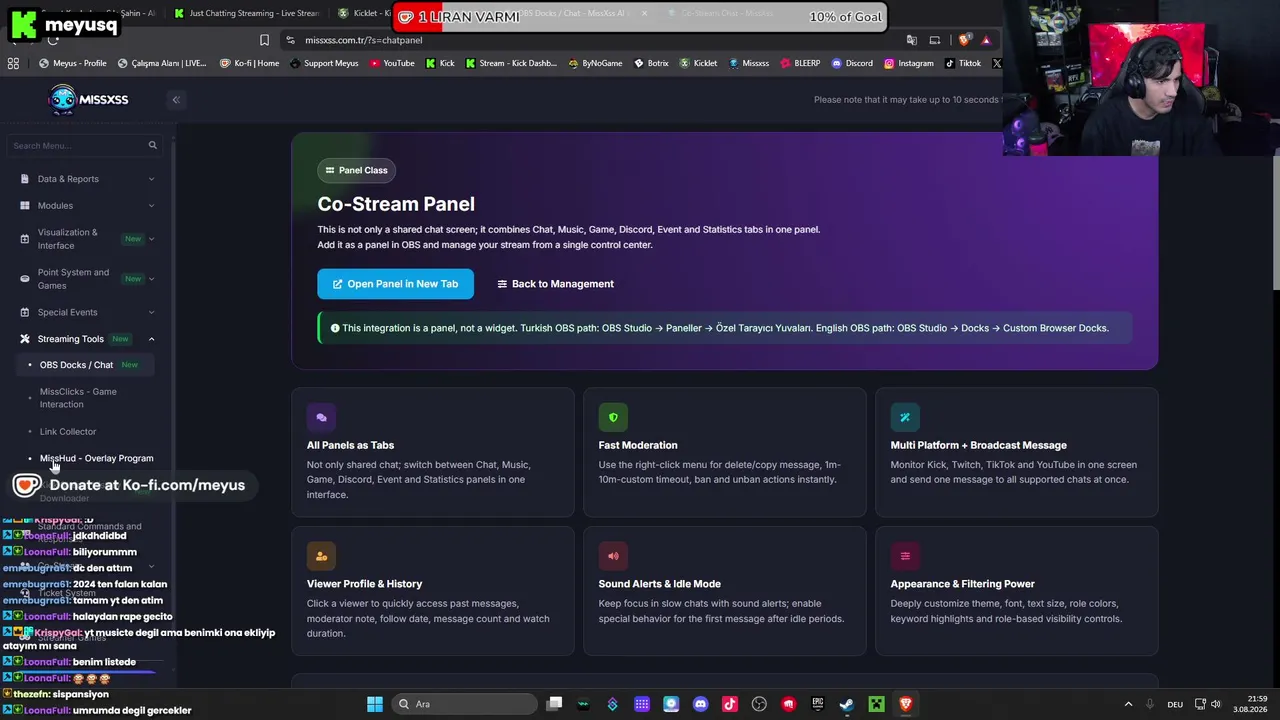
Task: Expand the Special Events chevron
Action: point(151,312)
